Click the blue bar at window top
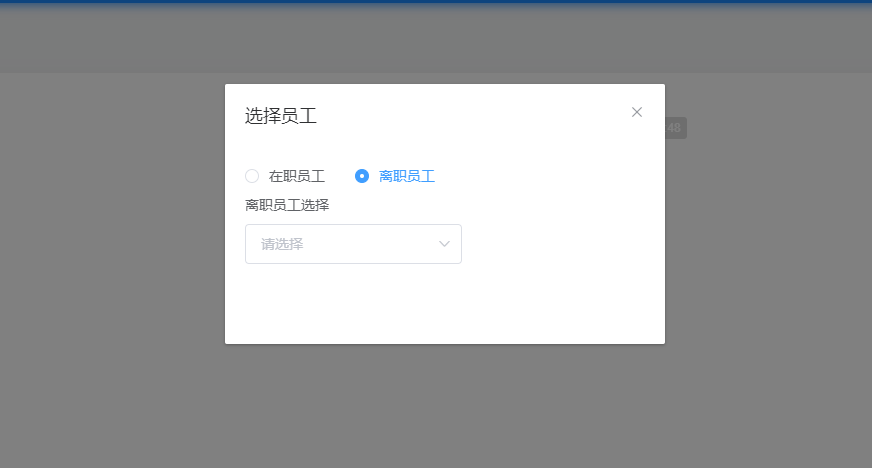This screenshot has width=872, height=468. tap(436, 2)
